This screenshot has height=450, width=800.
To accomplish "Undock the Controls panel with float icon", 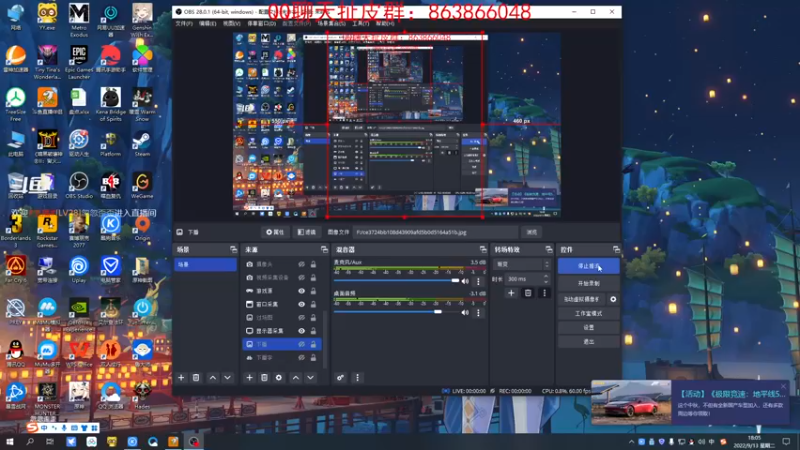I will [x=616, y=249].
